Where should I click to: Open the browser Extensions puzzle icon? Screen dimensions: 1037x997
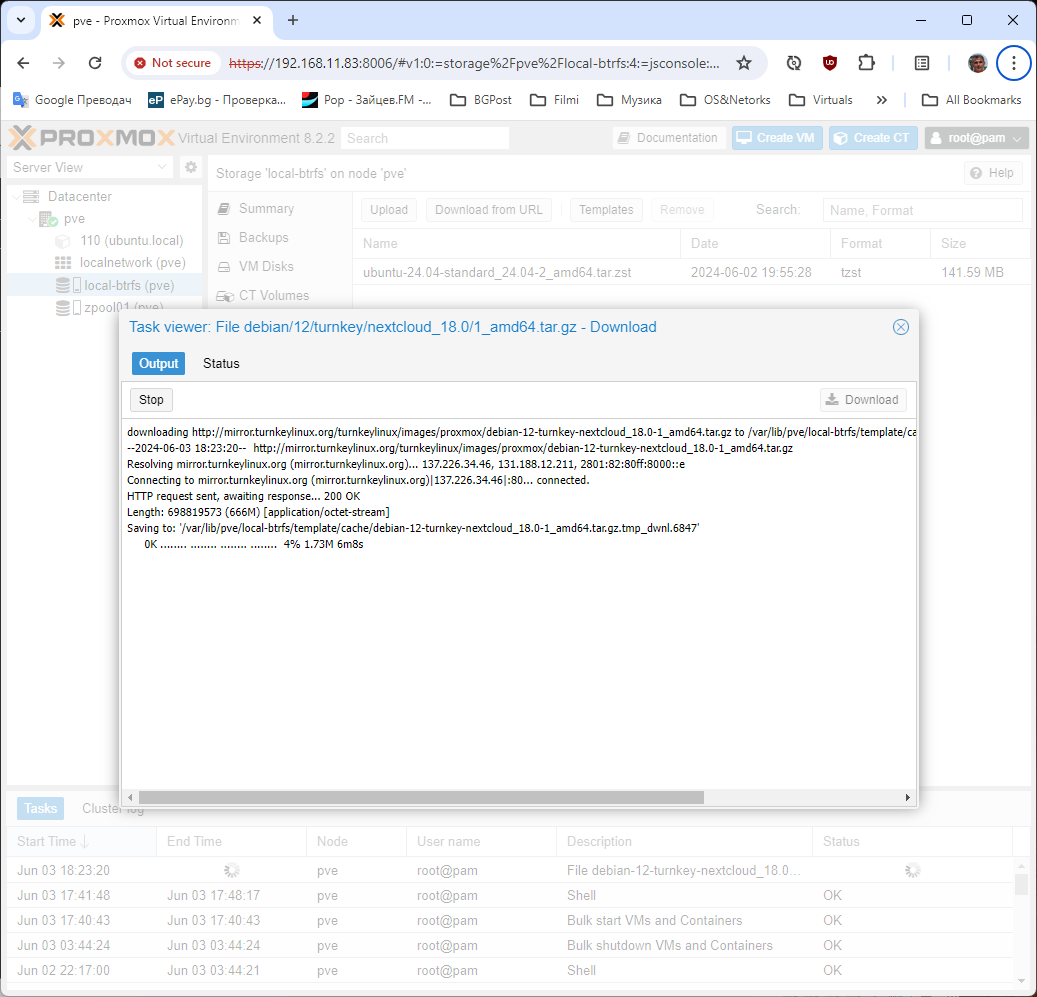coord(866,63)
